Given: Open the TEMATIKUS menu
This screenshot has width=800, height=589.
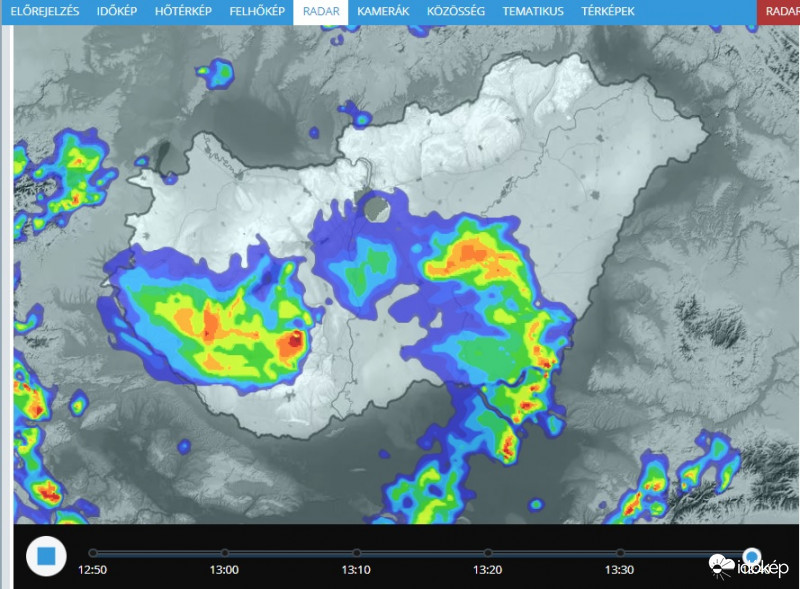Looking at the screenshot, I should (533, 12).
